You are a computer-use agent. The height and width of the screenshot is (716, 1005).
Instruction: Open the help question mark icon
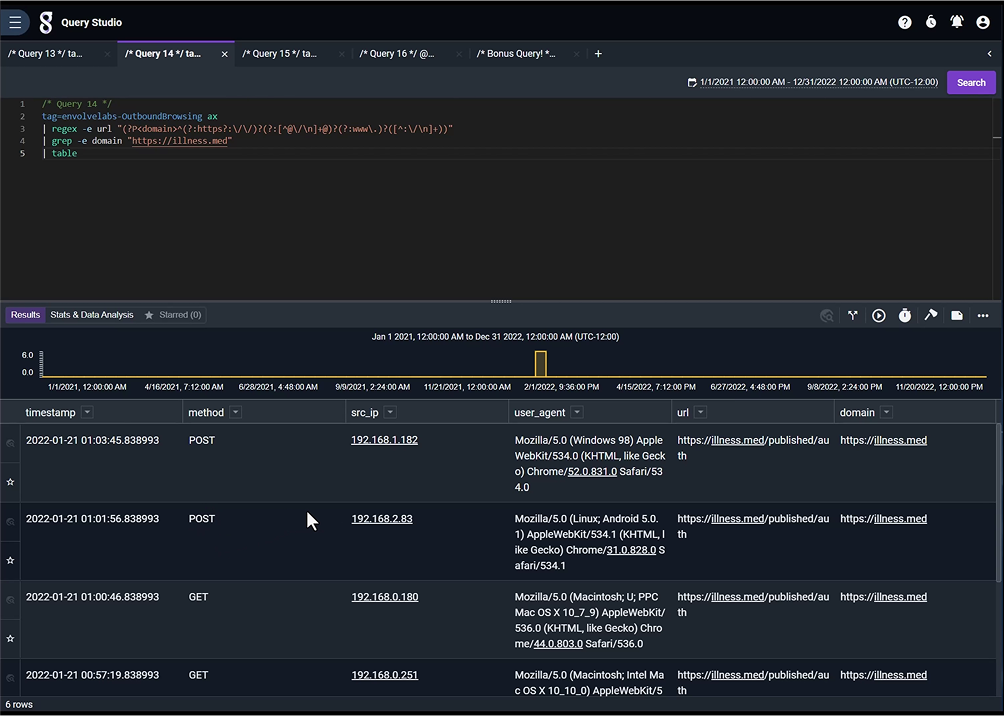904,22
